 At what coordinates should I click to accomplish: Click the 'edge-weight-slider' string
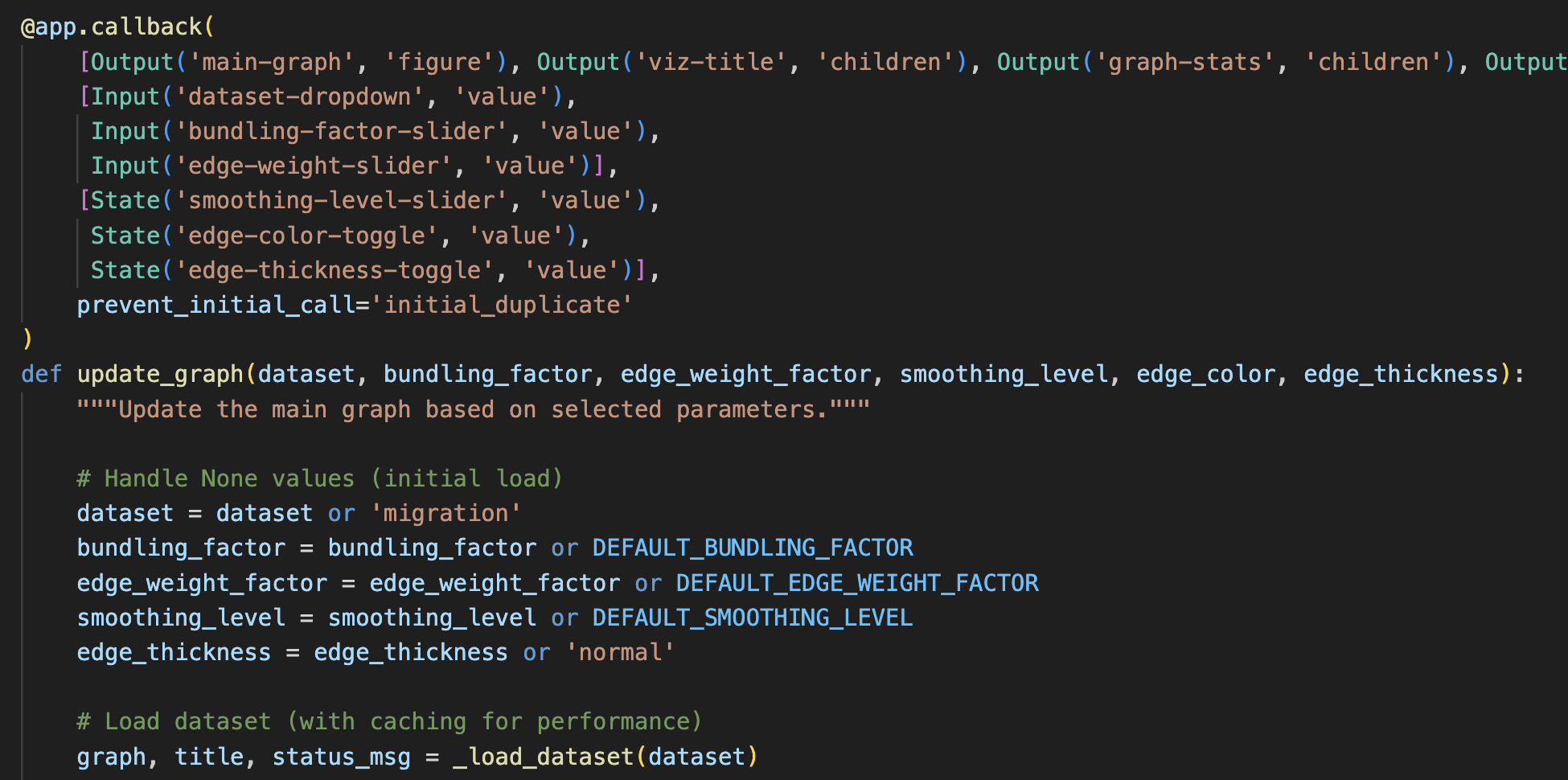[x=314, y=166]
